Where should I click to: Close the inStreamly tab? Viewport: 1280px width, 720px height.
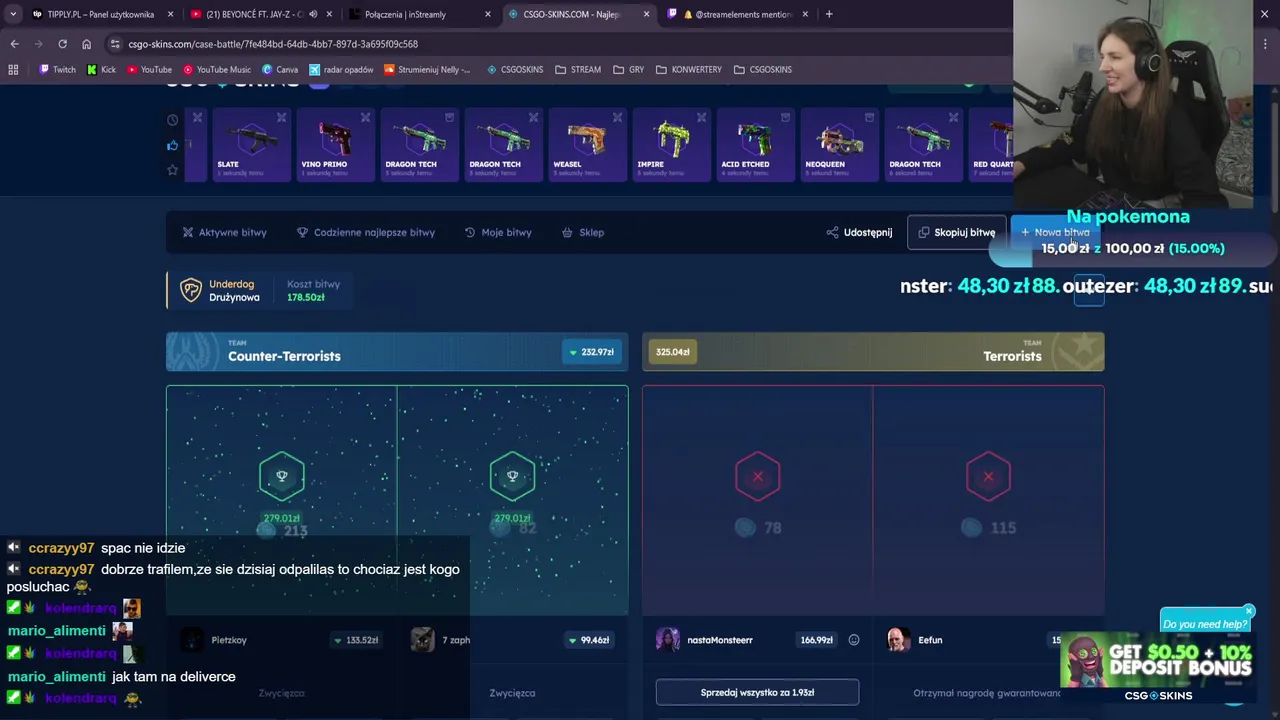tap(488, 14)
